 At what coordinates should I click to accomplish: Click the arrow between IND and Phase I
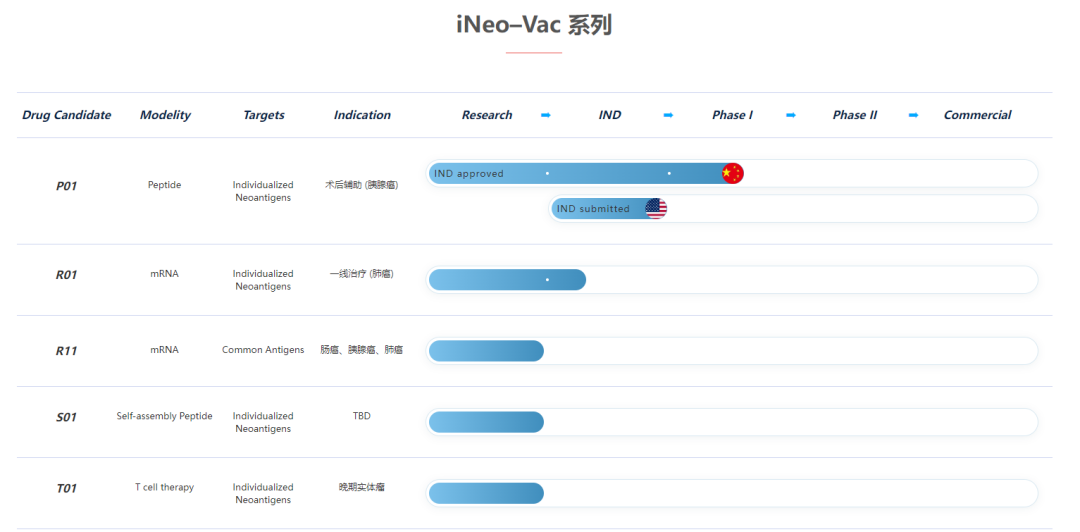click(x=668, y=115)
